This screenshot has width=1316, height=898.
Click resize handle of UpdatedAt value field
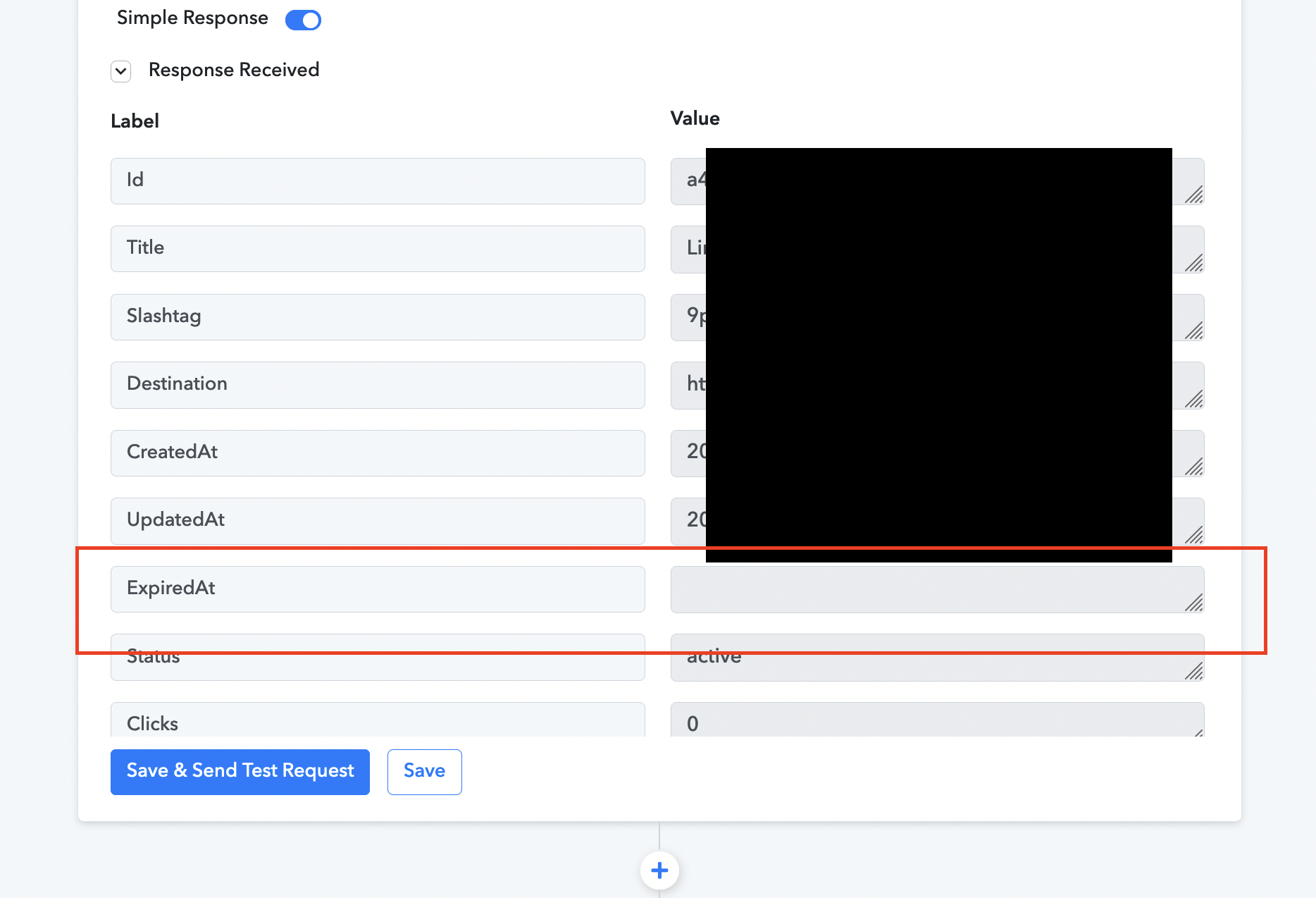click(x=1194, y=535)
